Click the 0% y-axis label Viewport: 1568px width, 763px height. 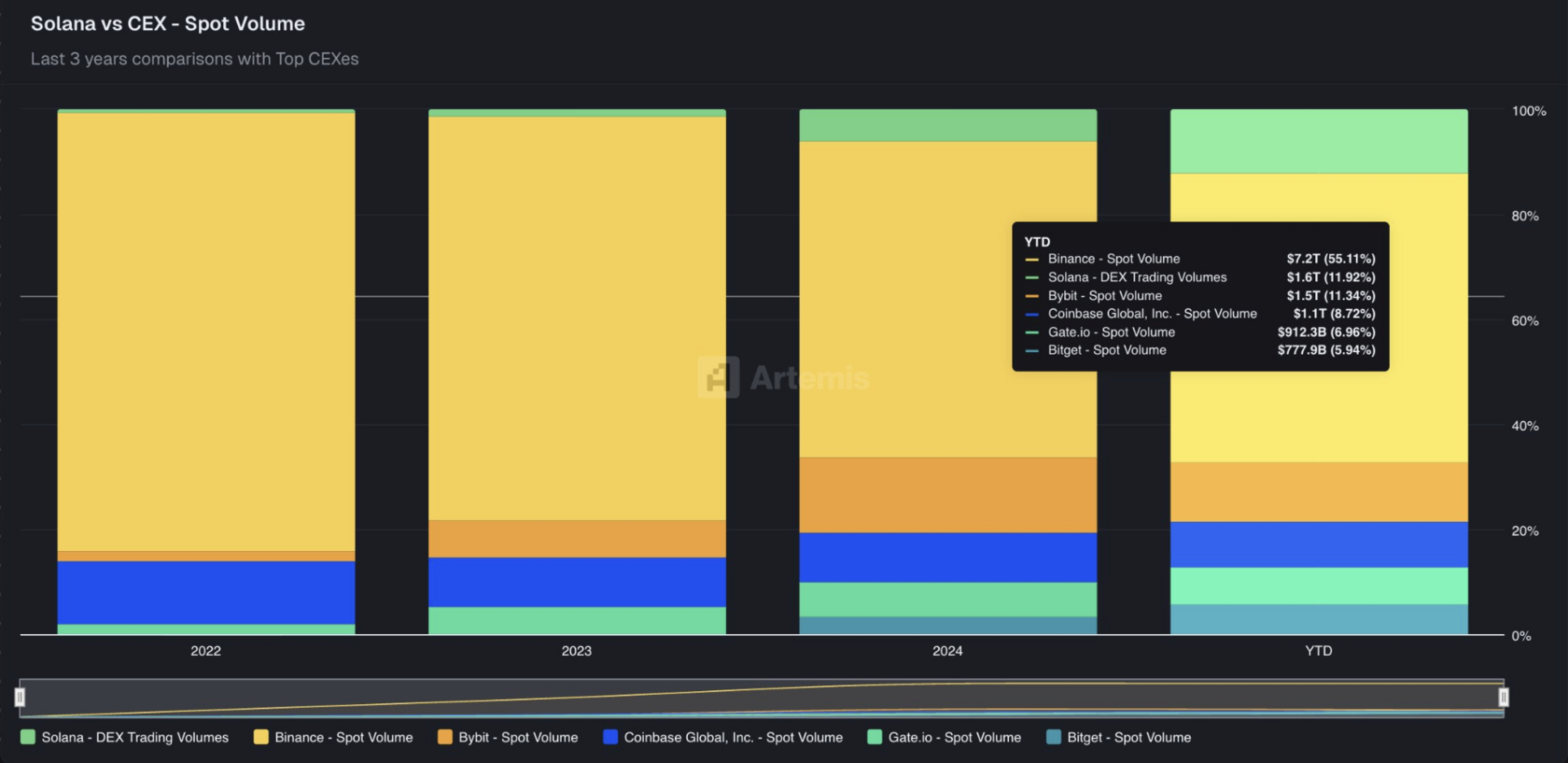click(x=1521, y=636)
